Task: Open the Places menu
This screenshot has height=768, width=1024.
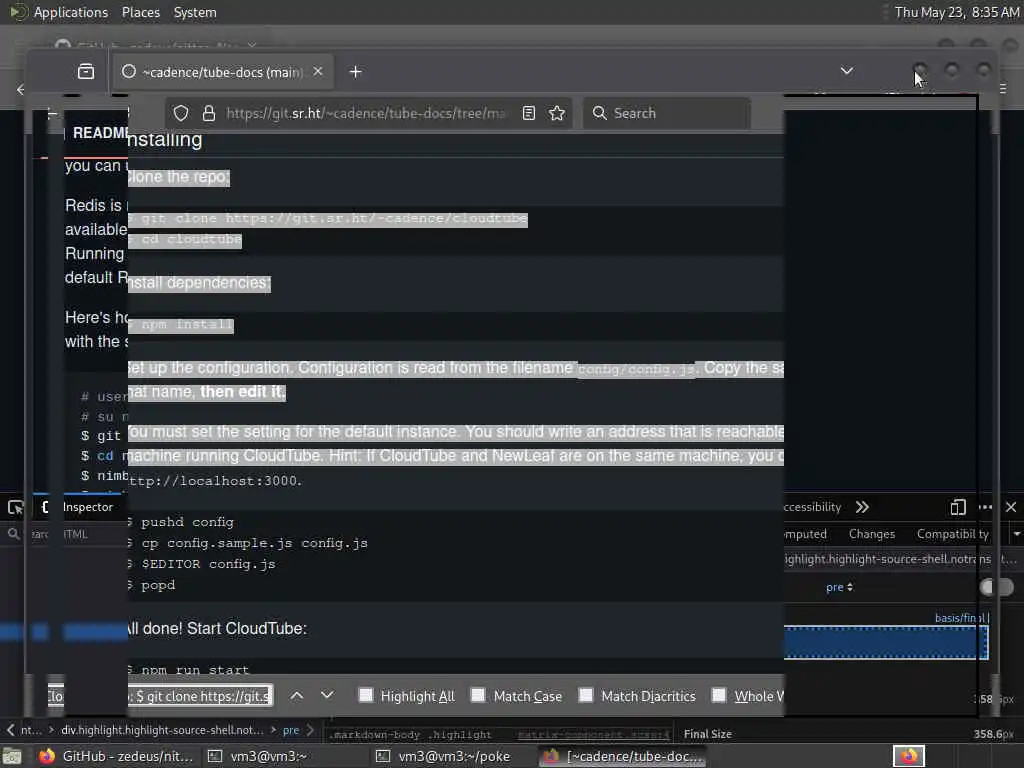Action: 140,12
